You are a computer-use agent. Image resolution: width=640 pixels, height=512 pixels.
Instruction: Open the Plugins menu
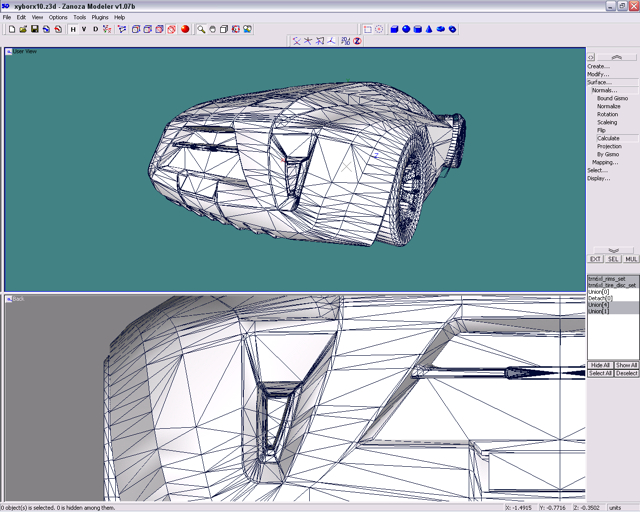pyautogui.click(x=100, y=17)
